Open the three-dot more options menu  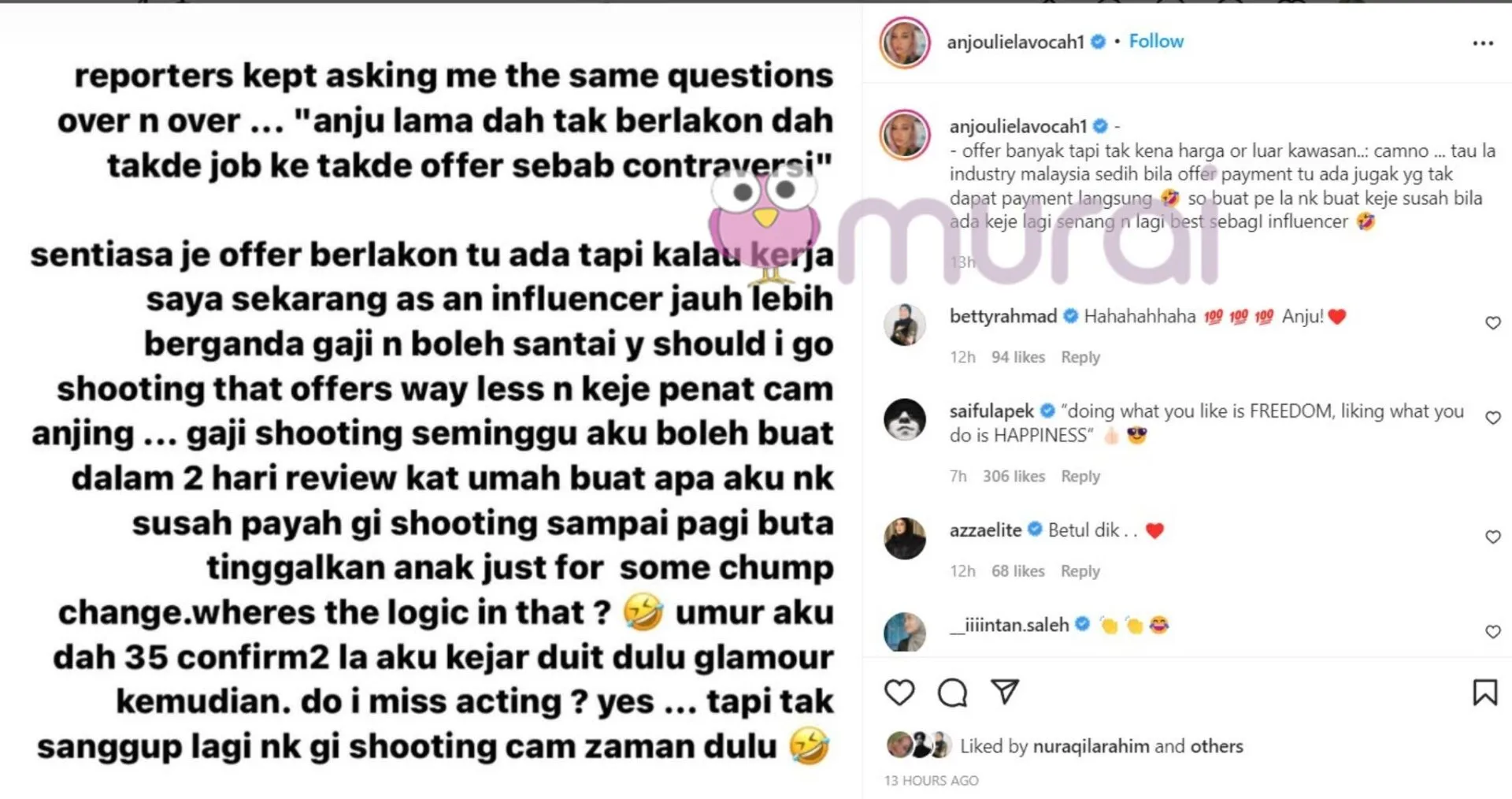(x=1483, y=43)
